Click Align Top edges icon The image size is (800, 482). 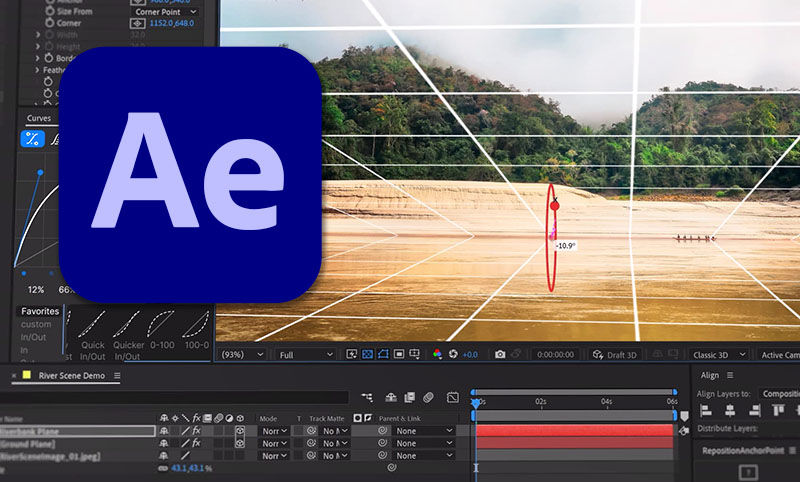coord(778,411)
